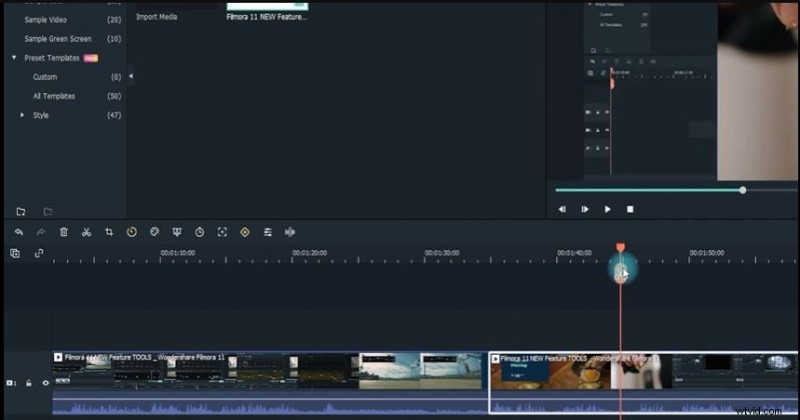Create a new folder in media panel
Image resolution: width=800 pixels, height=420 pixels.
pyautogui.click(x=21, y=211)
